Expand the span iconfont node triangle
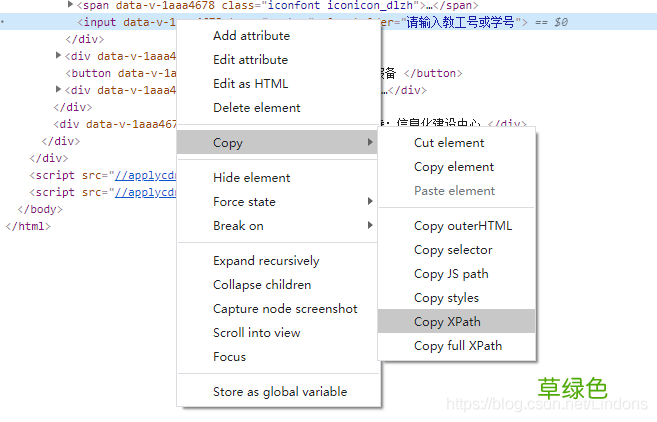Screen dimensions: 657x422 pyautogui.click(x=70, y=5)
